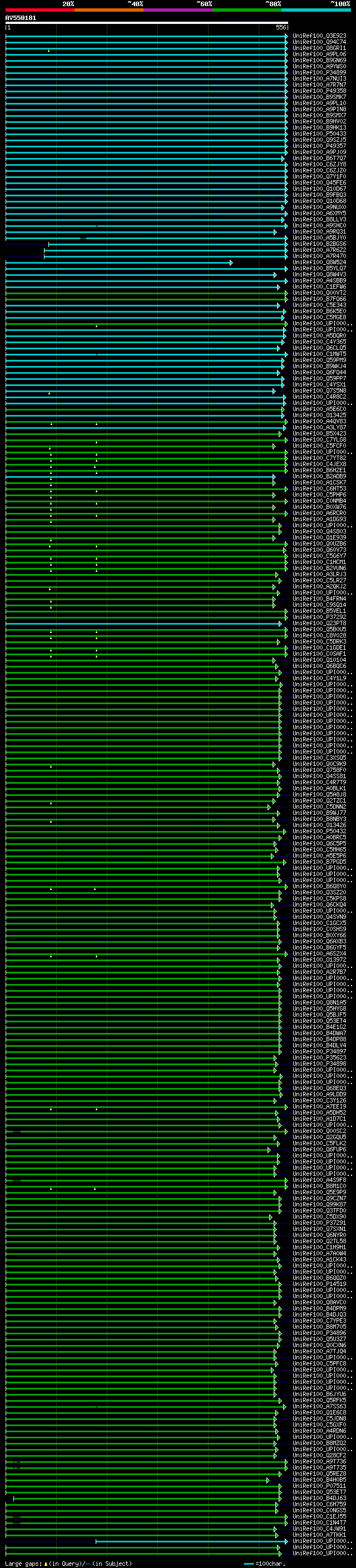
Task: Click the arrowhead of the UniRef100_Q8W4V3 alignment
Action: point(275,275)
